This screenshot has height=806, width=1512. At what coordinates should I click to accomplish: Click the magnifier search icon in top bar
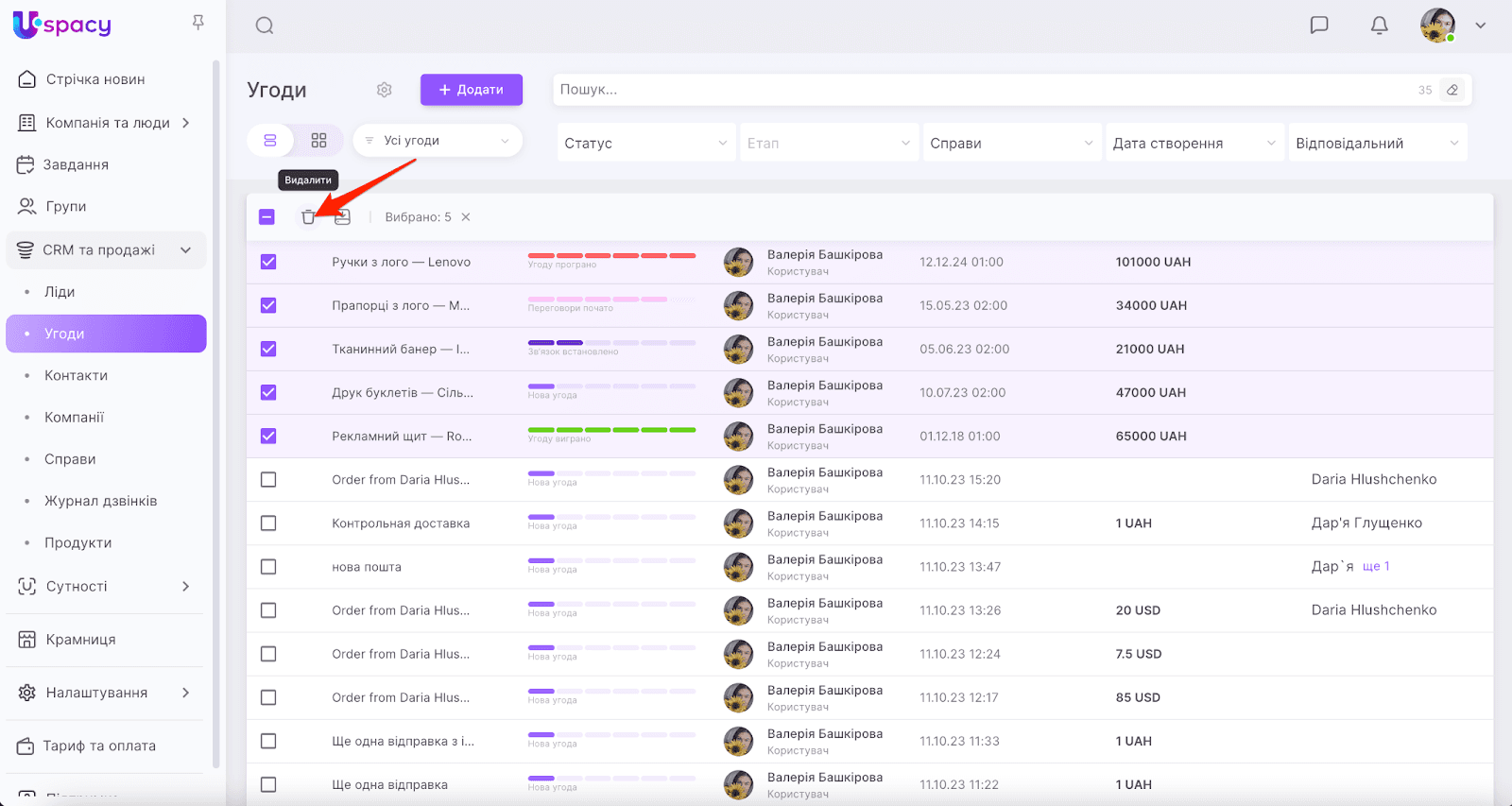[x=265, y=26]
